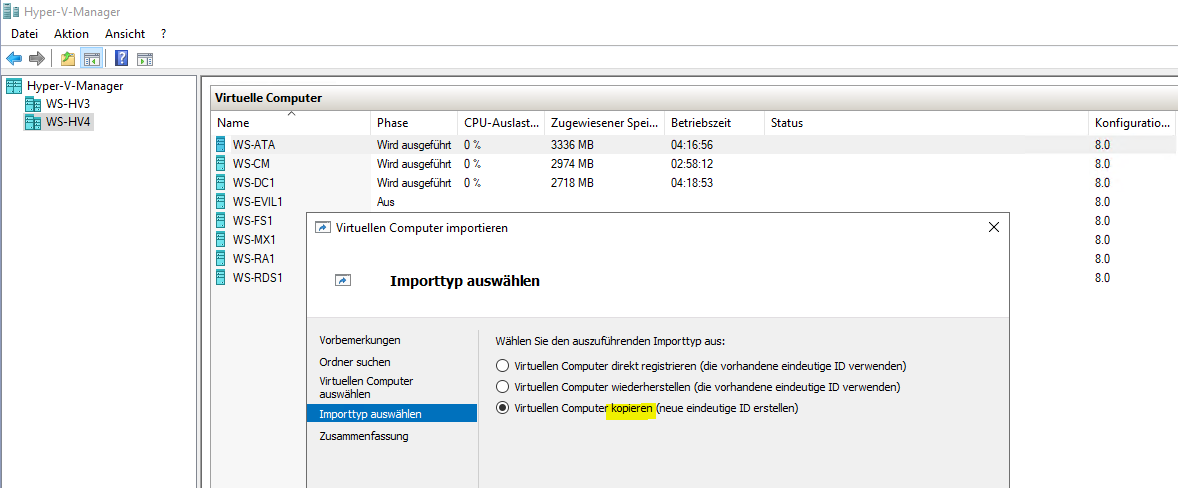This screenshot has height=488, width=1178.
Task: Click the Forward arrow toolbar icon
Action: 36,59
